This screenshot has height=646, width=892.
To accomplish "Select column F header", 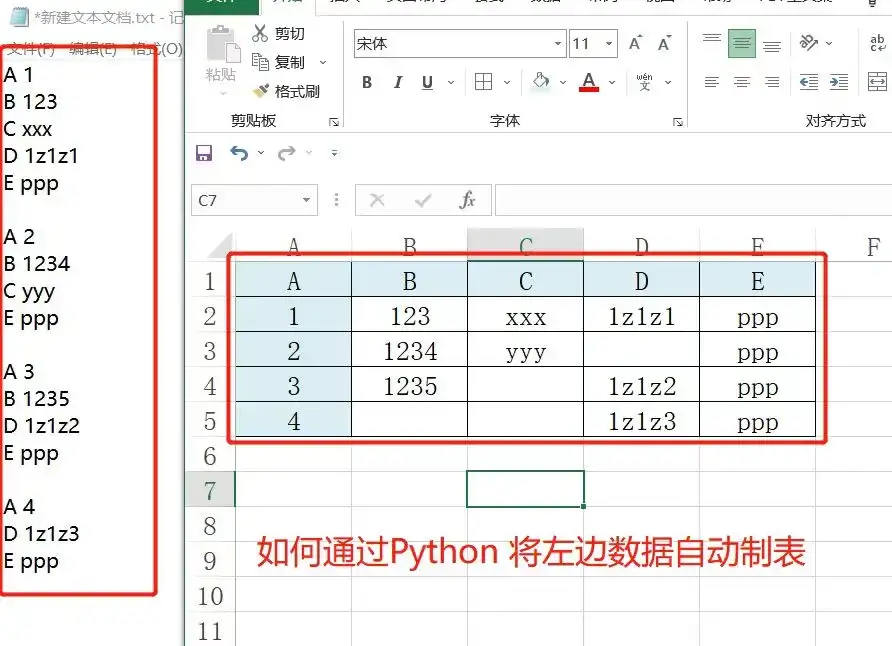I will [853, 246].
